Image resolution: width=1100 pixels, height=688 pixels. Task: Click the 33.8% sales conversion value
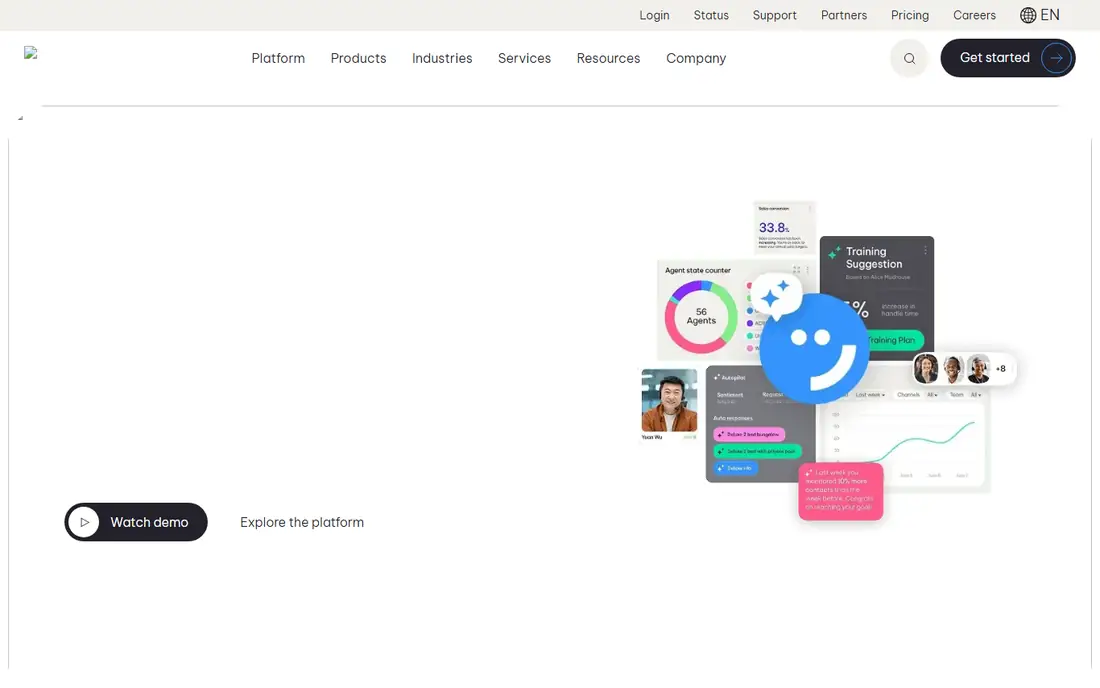click(x=774, y=227)
